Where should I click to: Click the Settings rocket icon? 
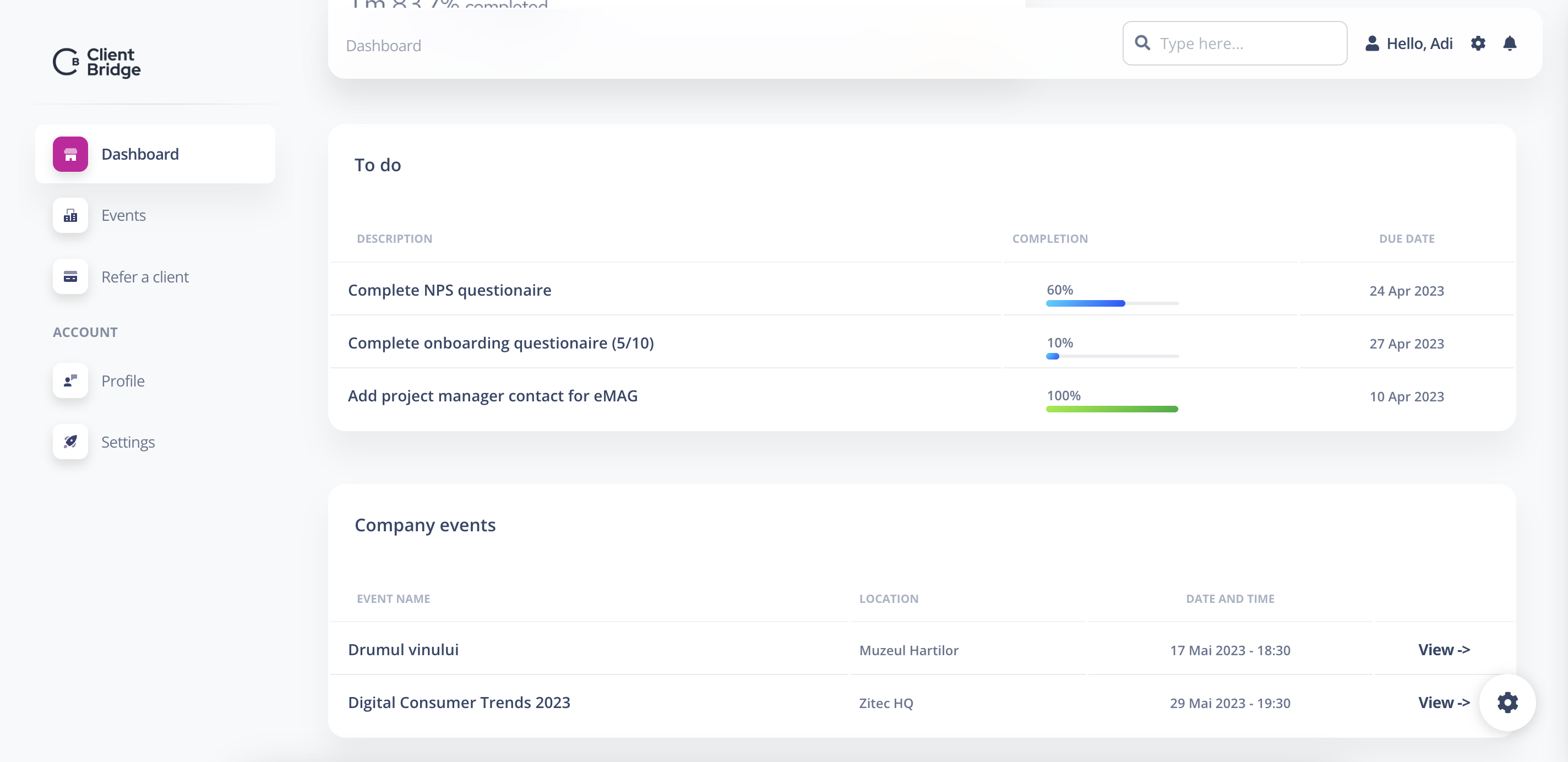70,442
